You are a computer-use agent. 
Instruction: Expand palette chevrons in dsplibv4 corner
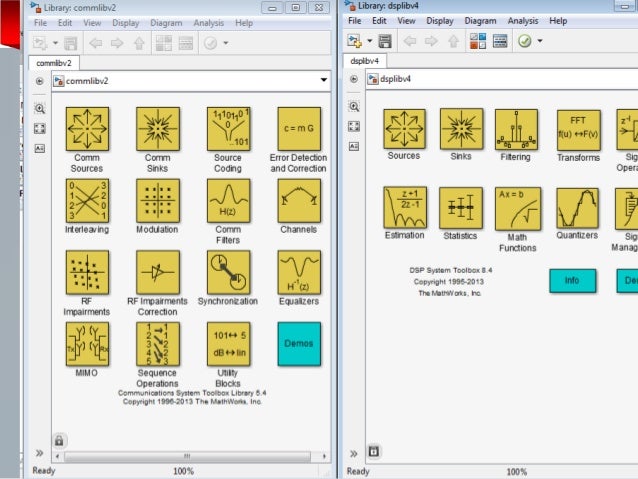click(x=354, y=453)
